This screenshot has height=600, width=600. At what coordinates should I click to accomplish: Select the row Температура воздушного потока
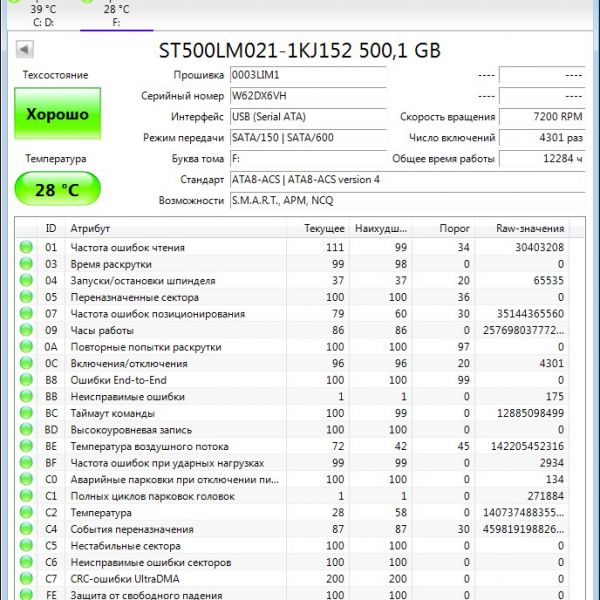pyautogui.click(x=292, y=446)
